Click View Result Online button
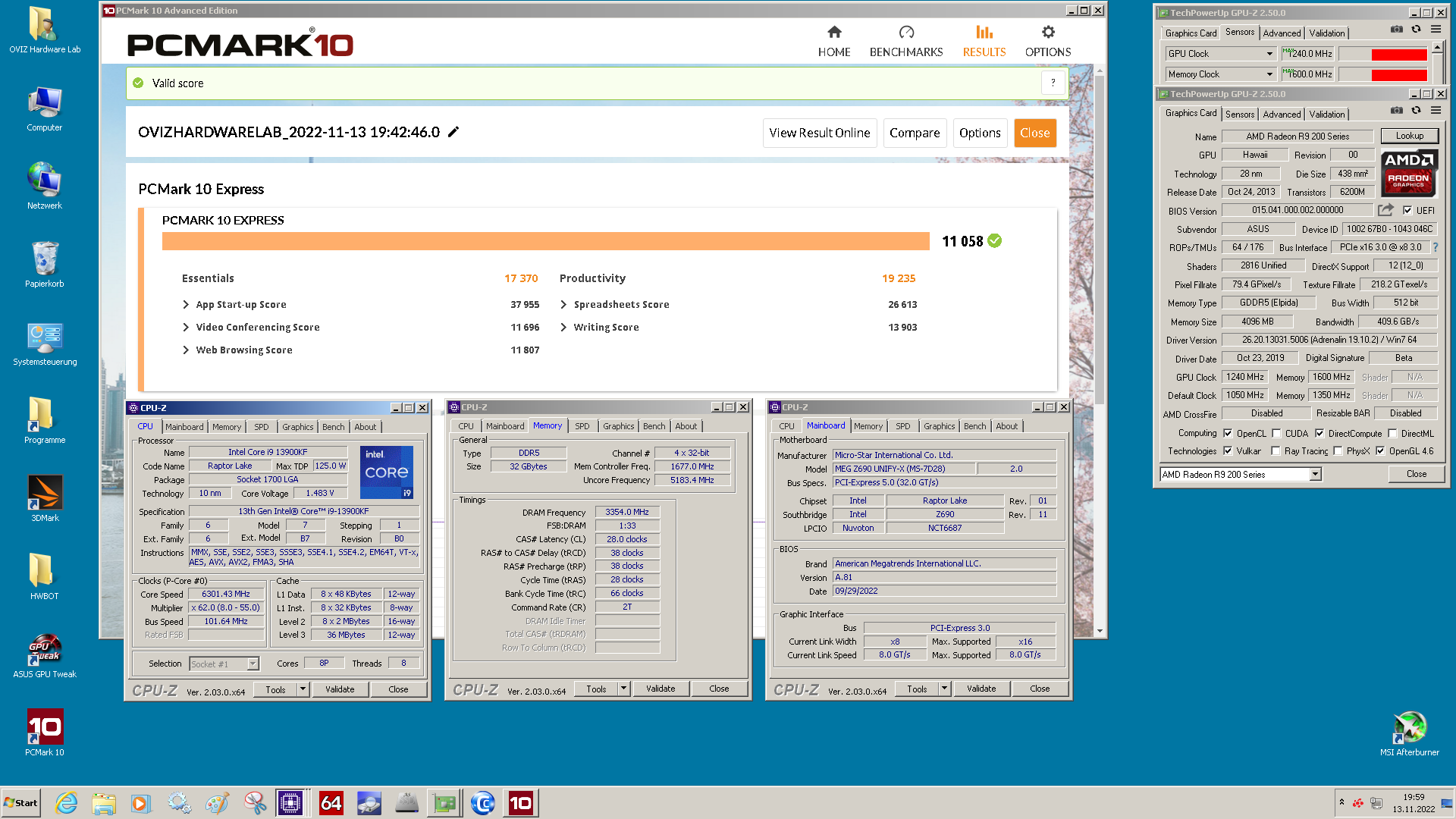 coord(820,133)
